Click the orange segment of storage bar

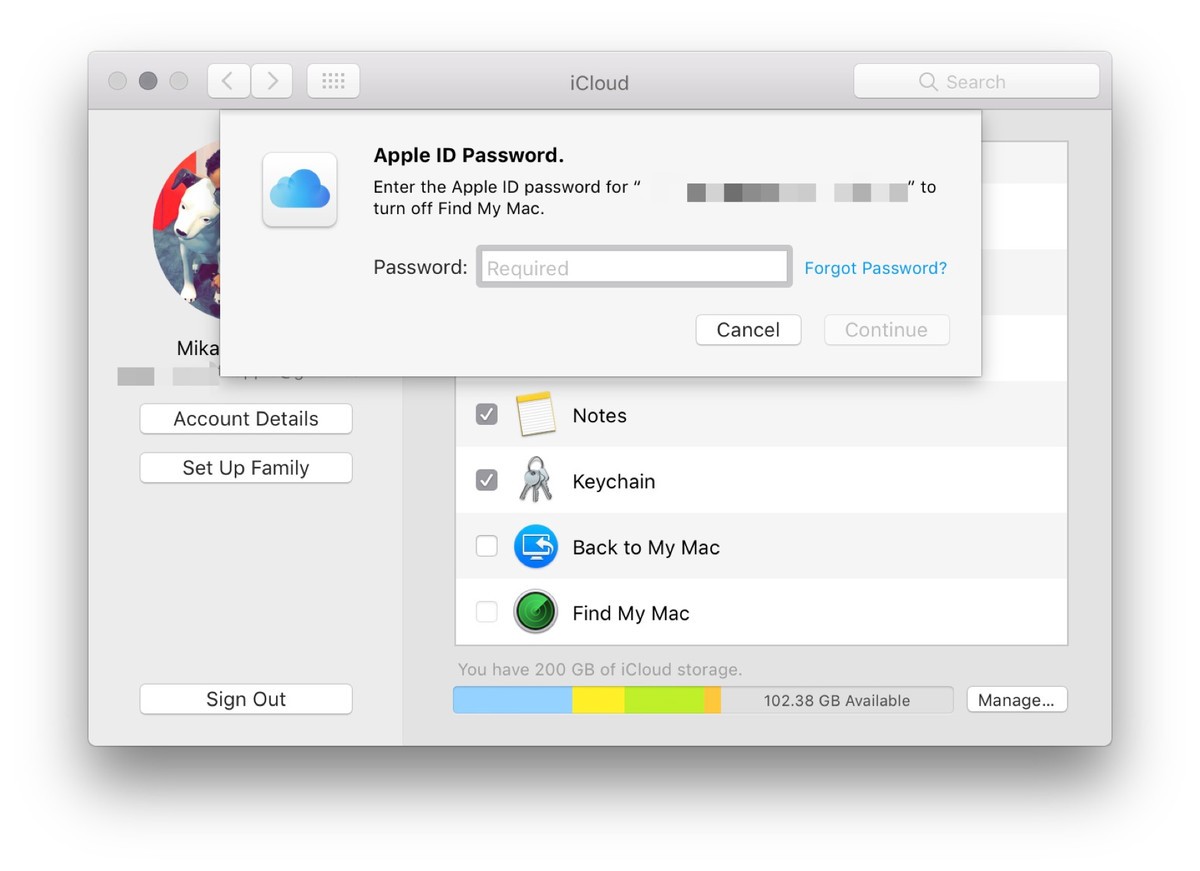click(x=713, y=700)
